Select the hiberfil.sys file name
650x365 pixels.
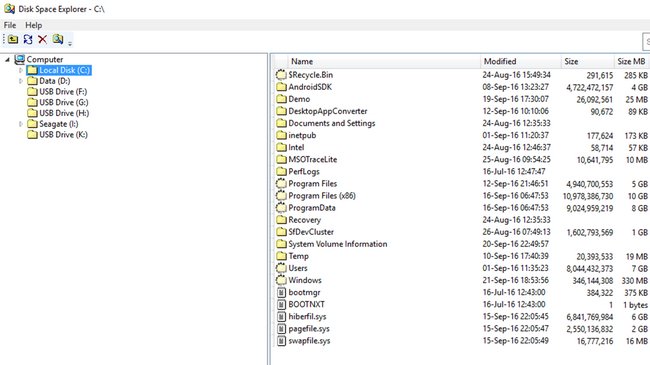coord(307,316)
